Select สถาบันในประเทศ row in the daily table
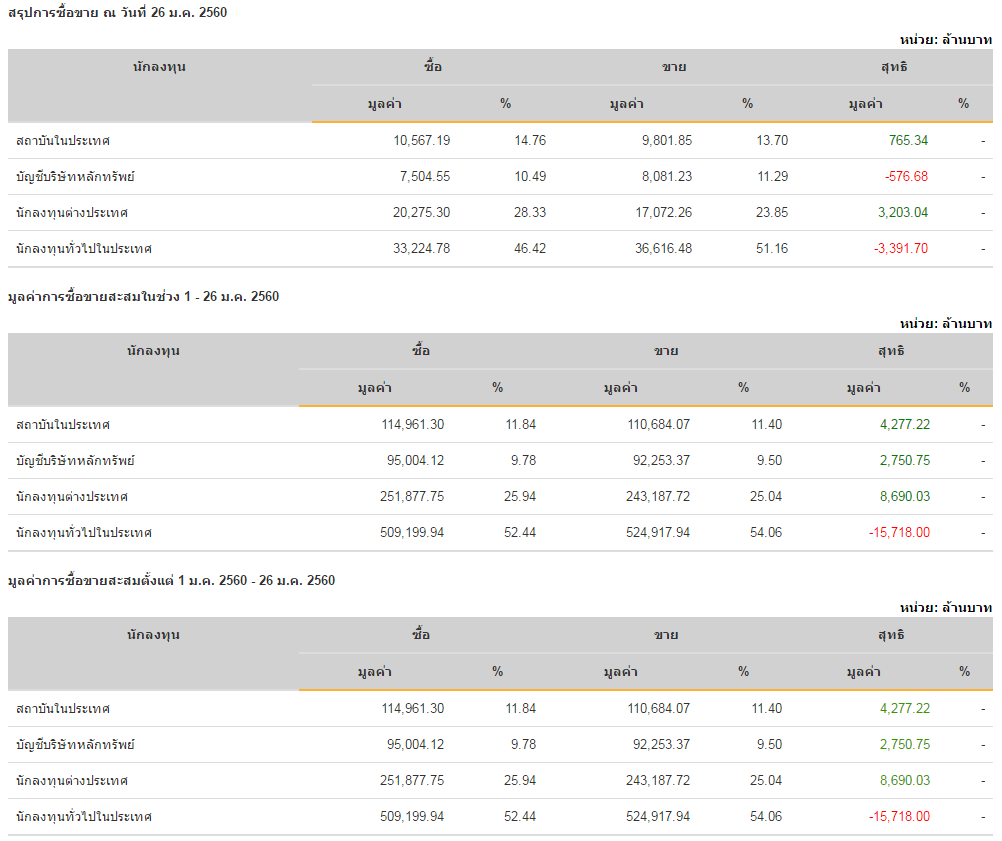This screenshot has width=1002, height=841. 500,141
